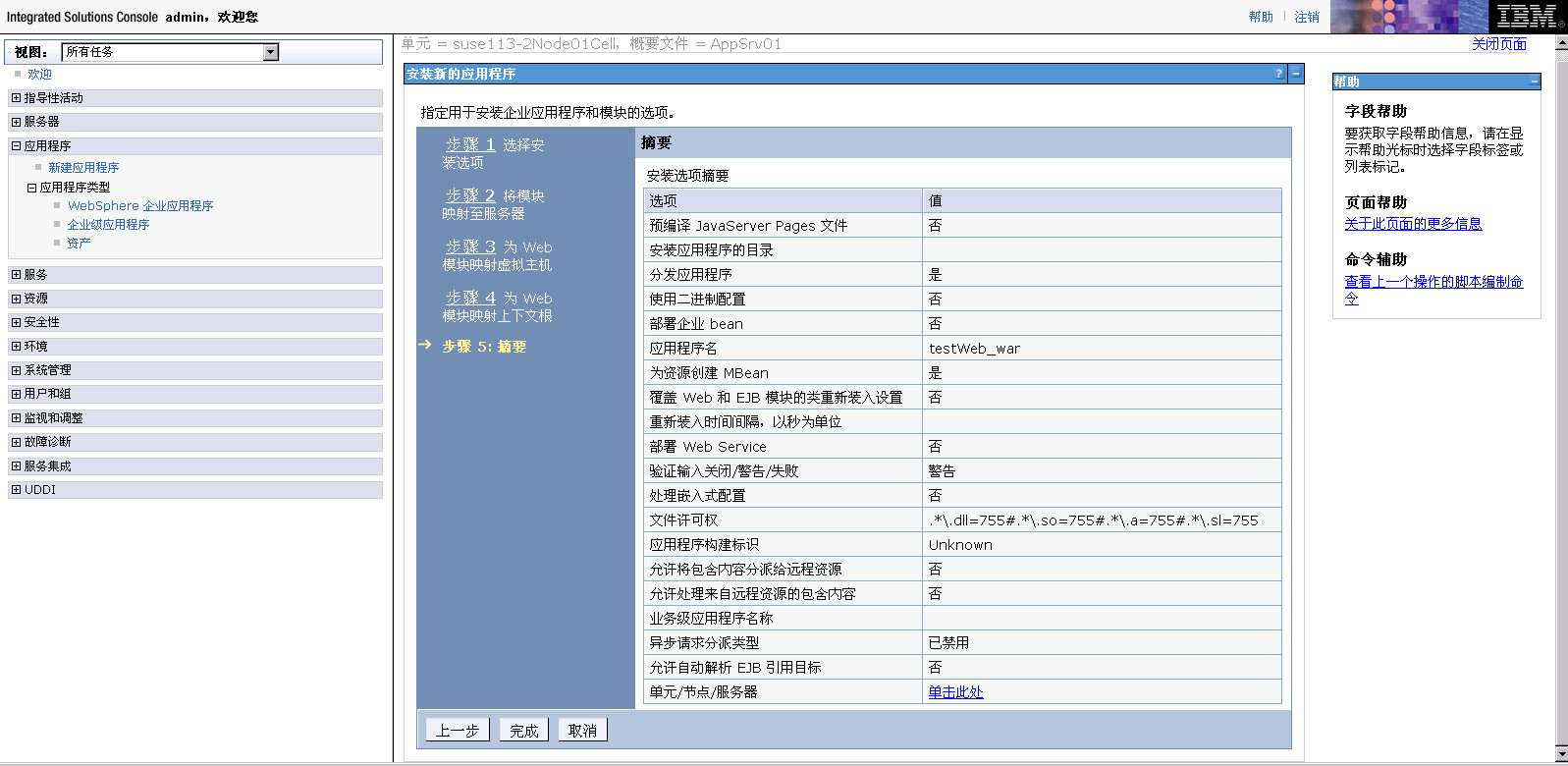Expand UDDI section
The height and width of the screenshot is (766, 1568).
click(16, 489)
